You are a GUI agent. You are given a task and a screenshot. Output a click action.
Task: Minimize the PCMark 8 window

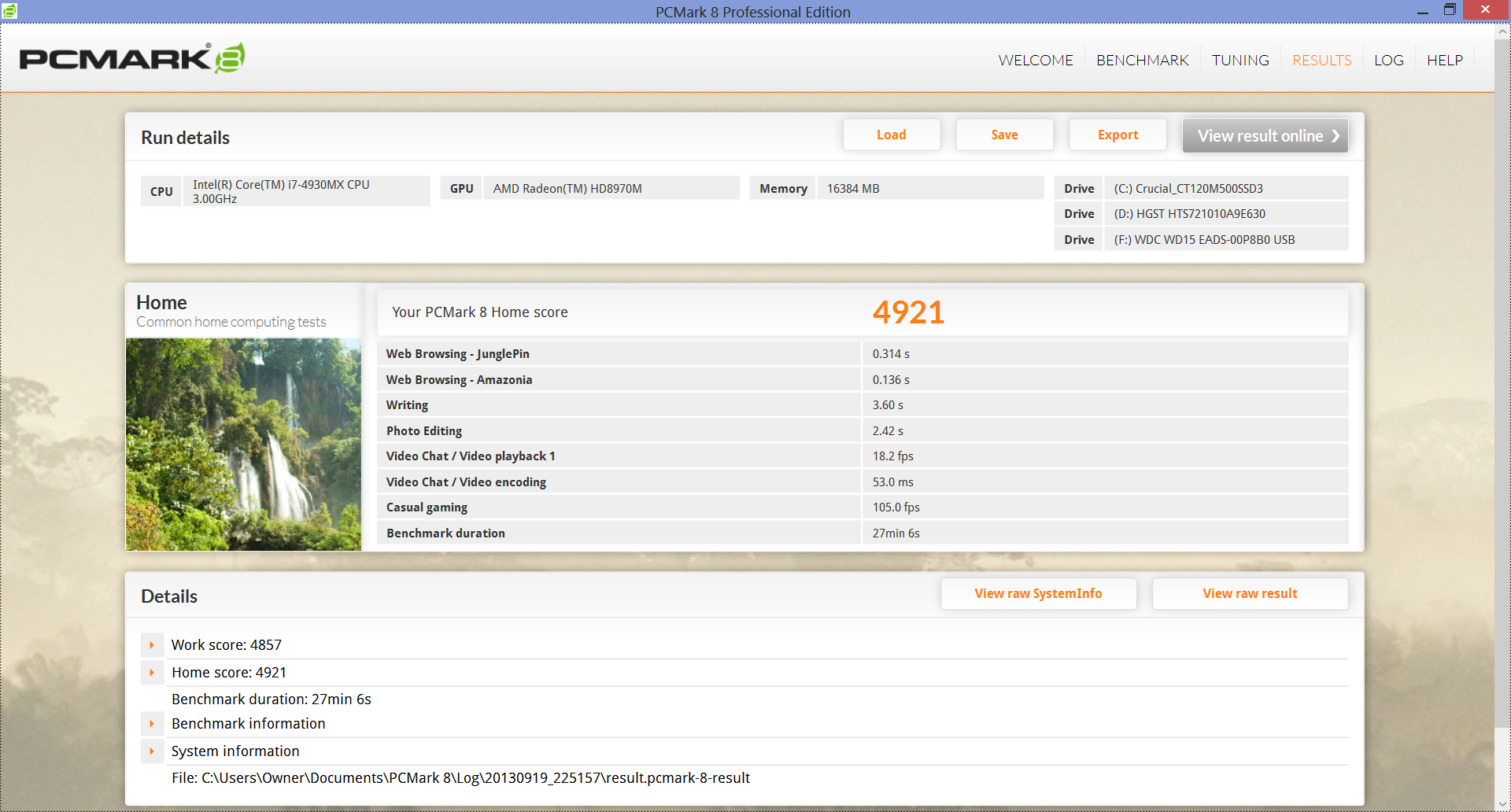1423,11
